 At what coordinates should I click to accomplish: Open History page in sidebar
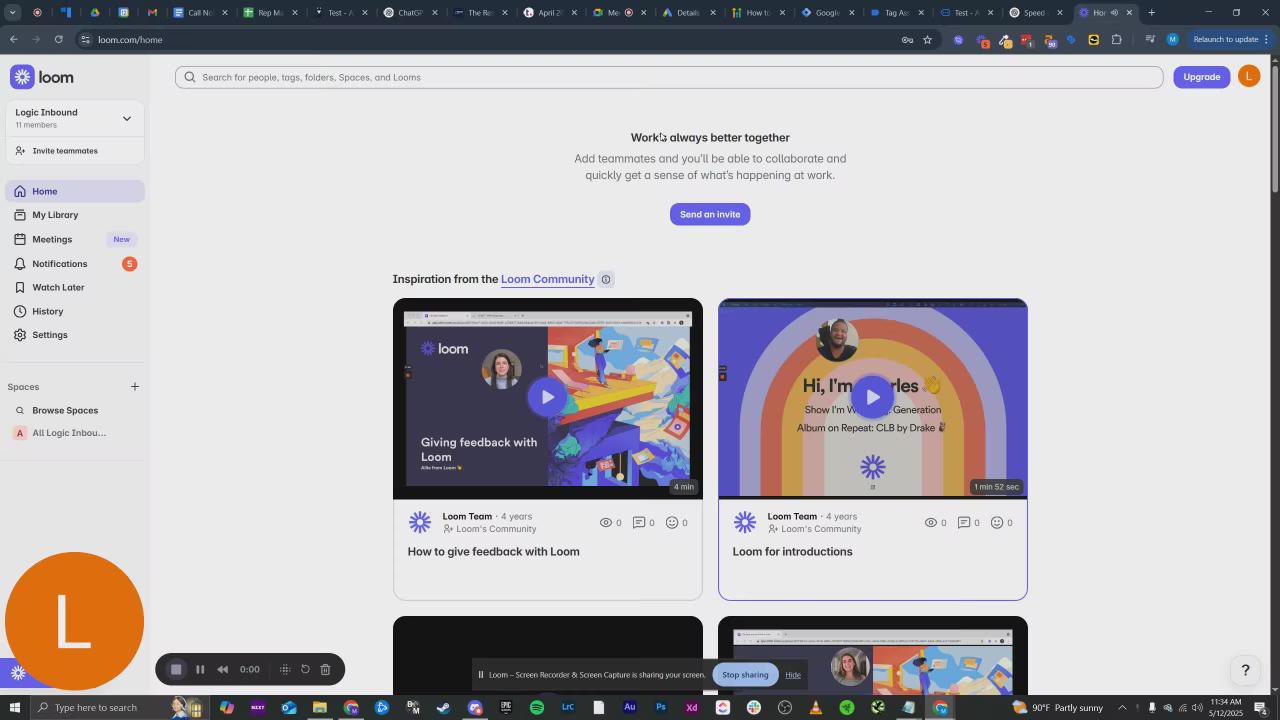click(75, 311)
